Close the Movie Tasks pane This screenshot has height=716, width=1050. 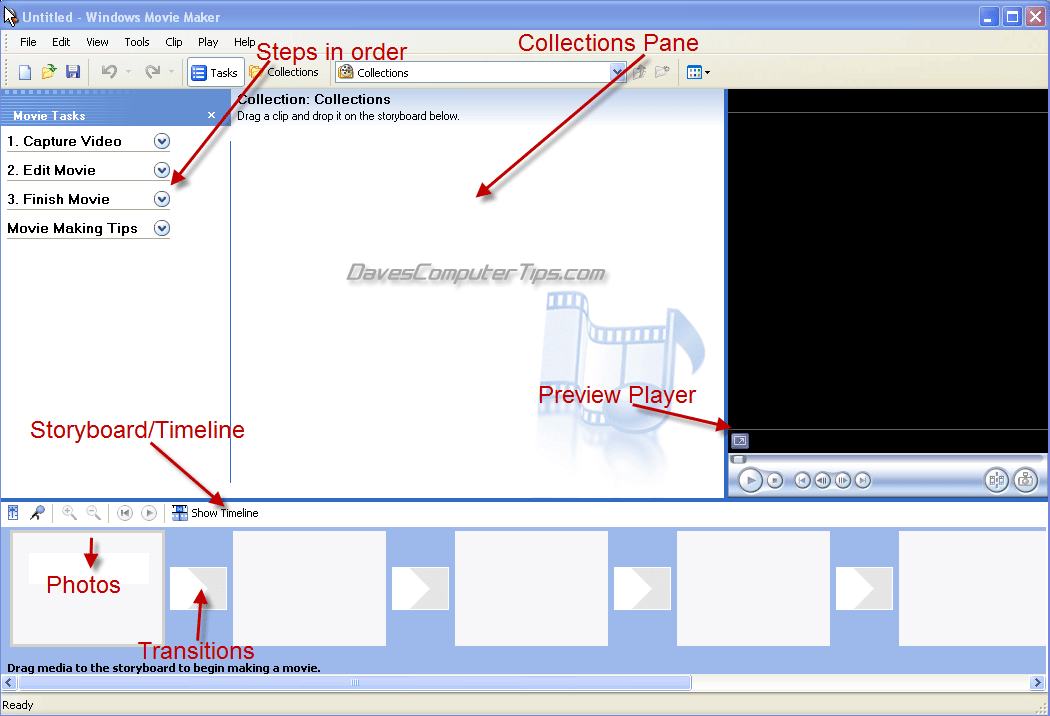211,115
